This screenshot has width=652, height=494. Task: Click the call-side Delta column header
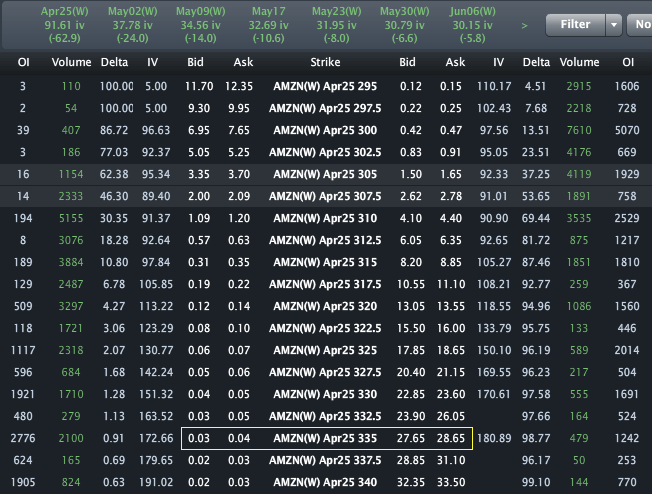tap(114, 62)
